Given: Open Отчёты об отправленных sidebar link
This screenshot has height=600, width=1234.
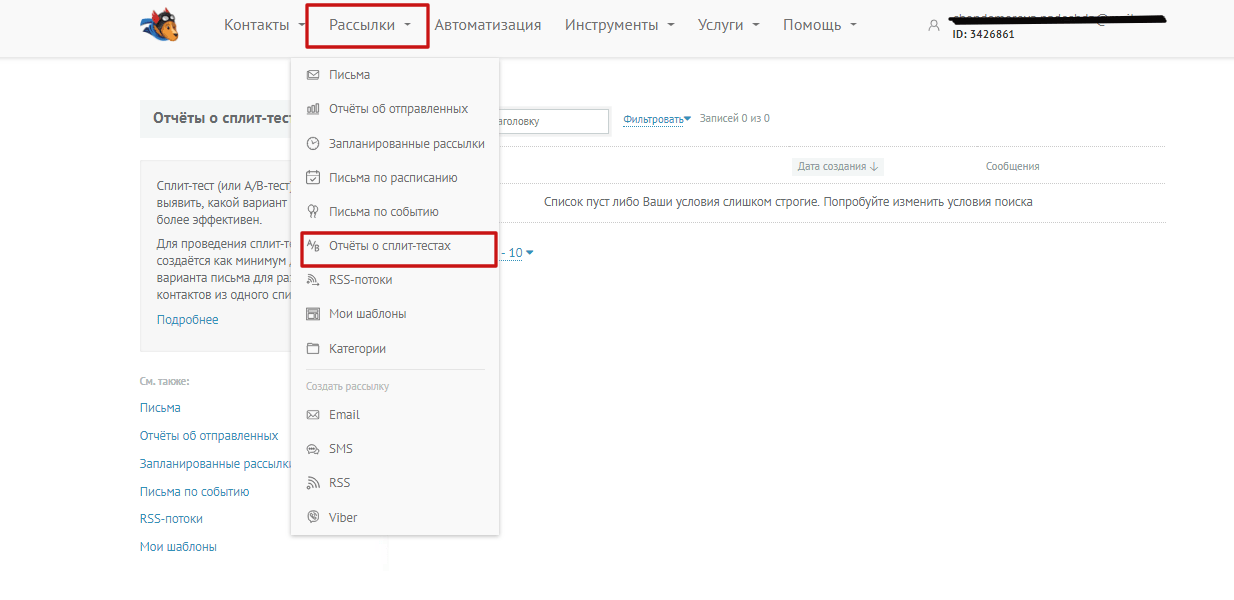Looking at the screenshot, I should 209,436.
